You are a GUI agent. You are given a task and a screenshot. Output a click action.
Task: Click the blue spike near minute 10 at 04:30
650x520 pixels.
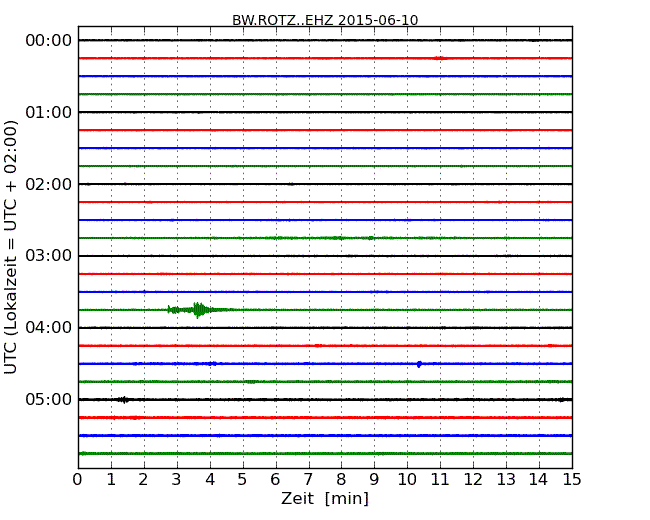point(419,364)
